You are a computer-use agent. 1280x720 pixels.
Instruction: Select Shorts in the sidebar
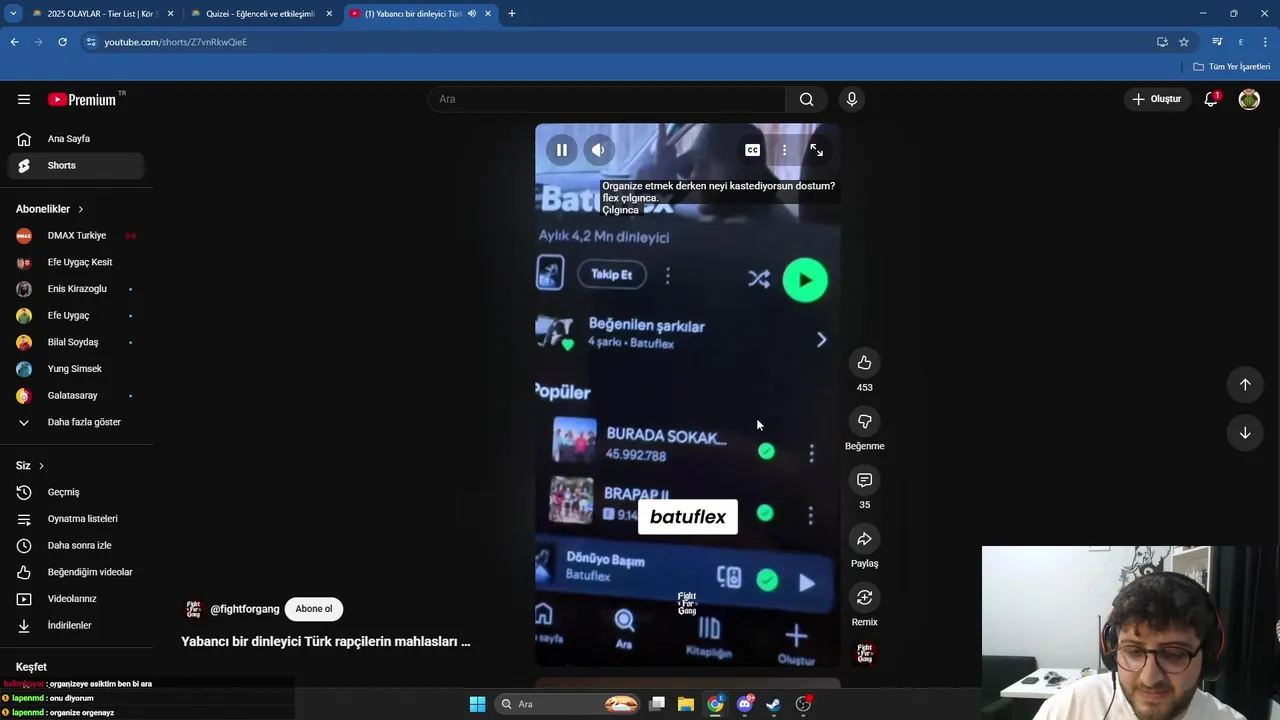(76, 165)
